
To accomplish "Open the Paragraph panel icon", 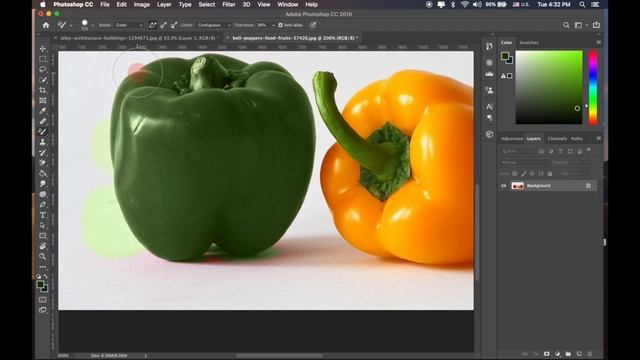I will pyautogui.click(x=489, y=118).
